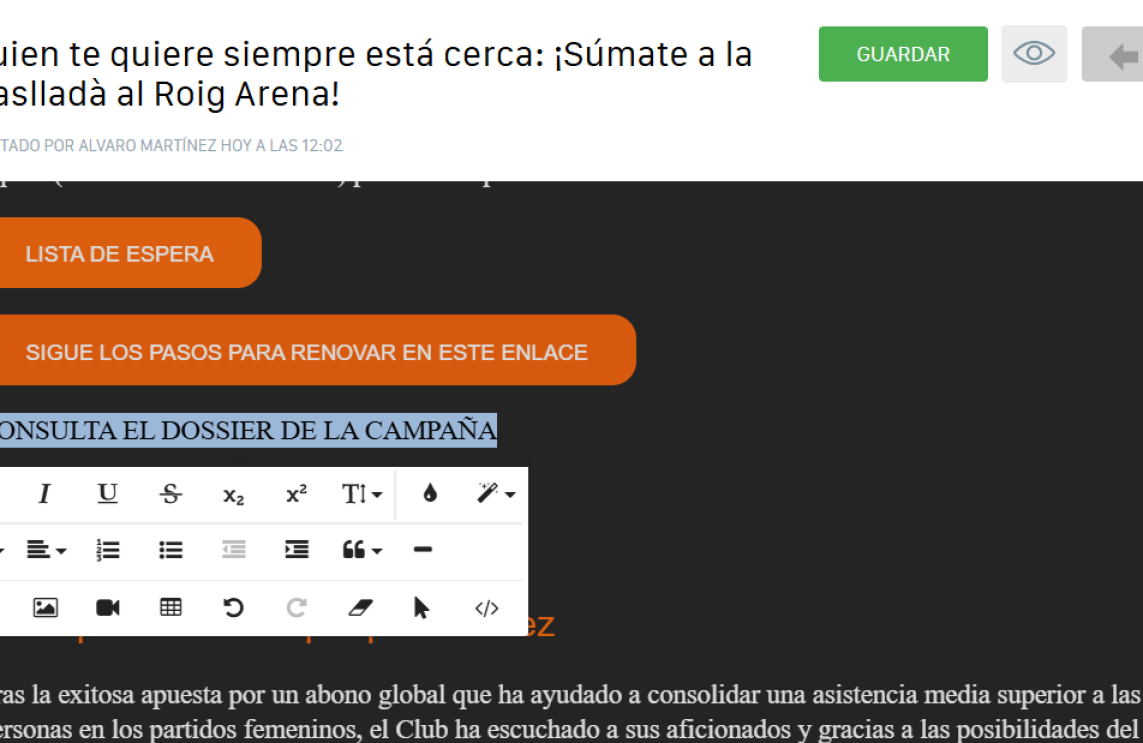Insert a video with camera icon
1143x743 pixels.
pos(108,608)
